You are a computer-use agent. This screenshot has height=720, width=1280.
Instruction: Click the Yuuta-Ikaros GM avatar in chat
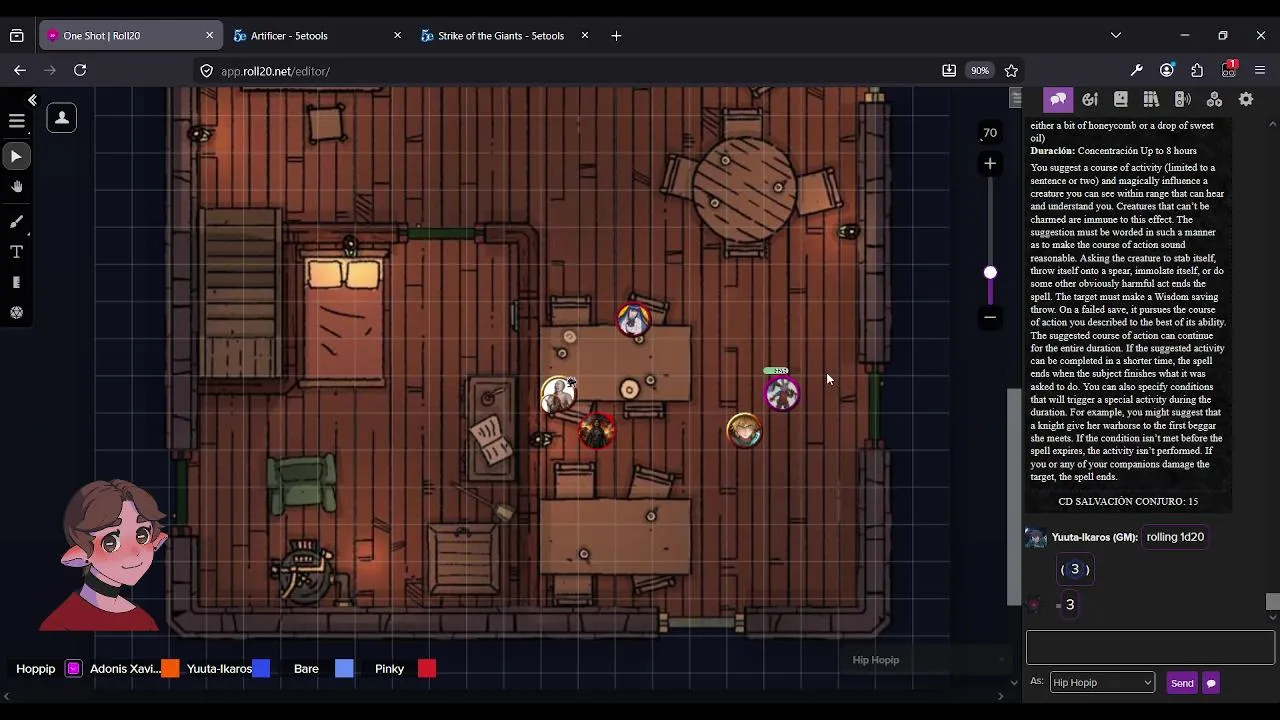click(x=1036, y=538)
